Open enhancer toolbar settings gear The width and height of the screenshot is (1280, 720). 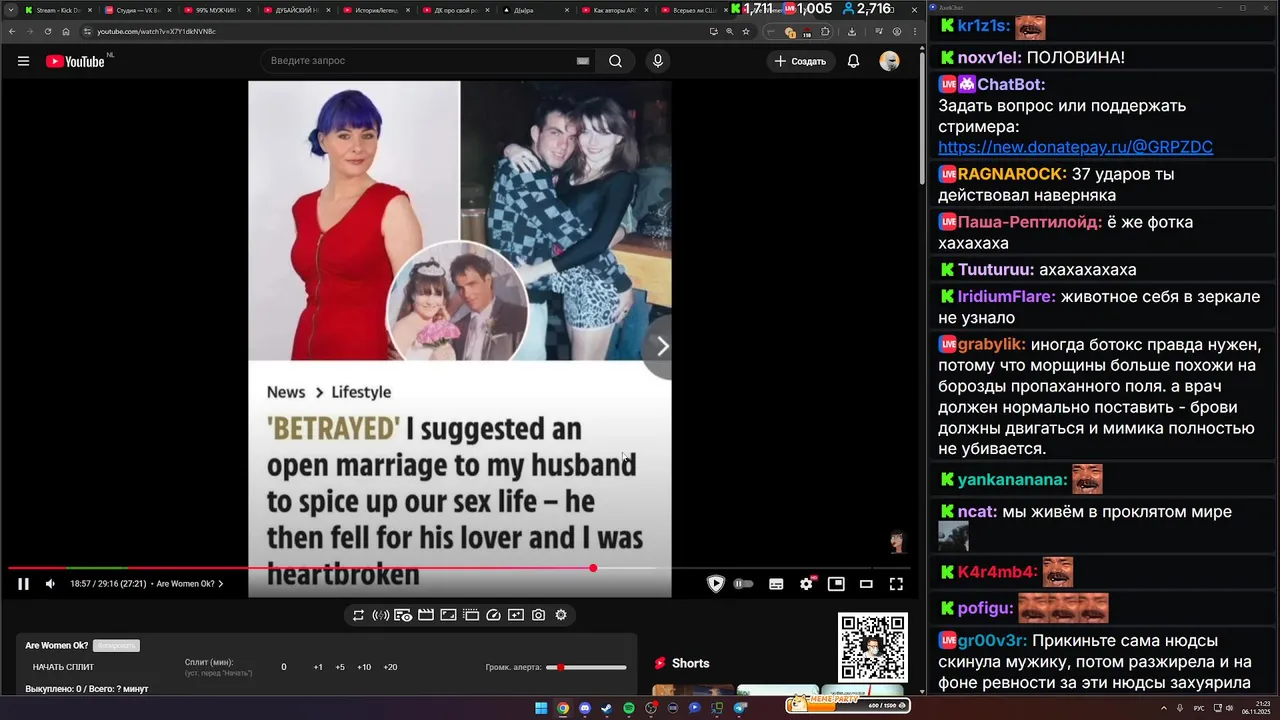click(x=561, y=615)
